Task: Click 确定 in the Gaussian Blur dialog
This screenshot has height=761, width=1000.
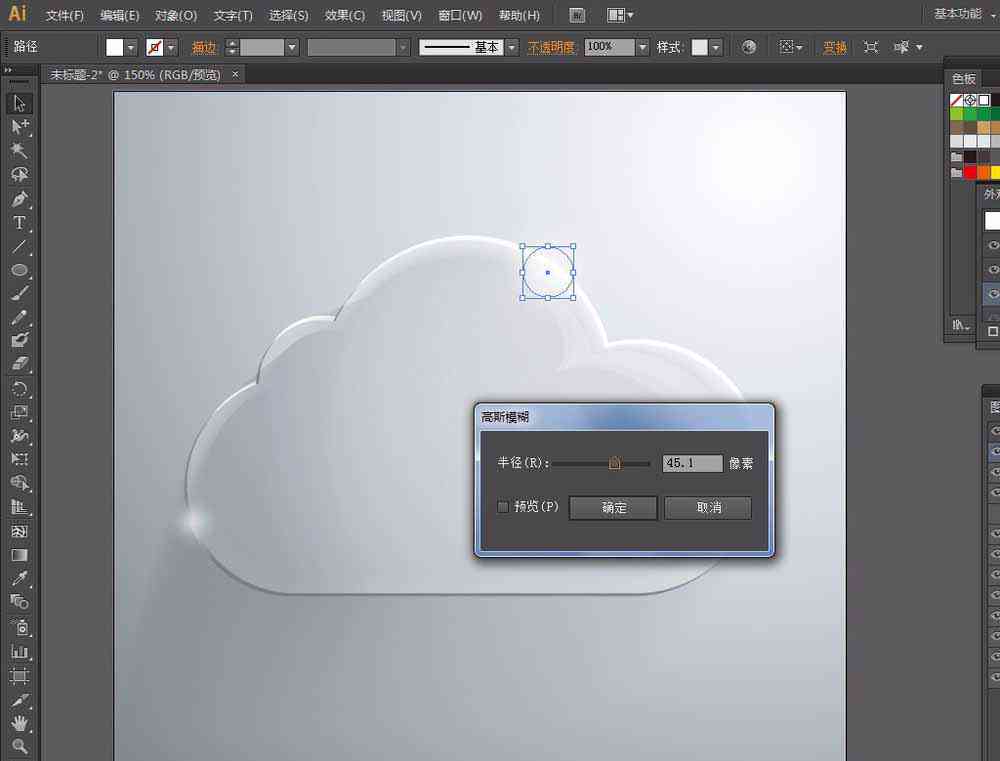Action: coord(613,508)
